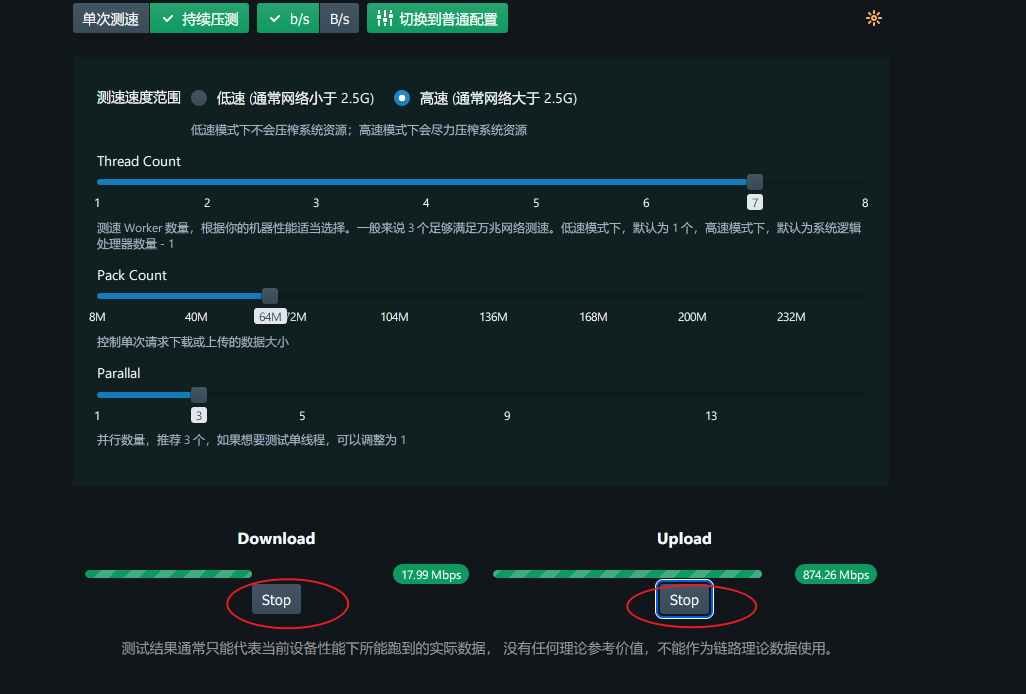Viewport: 1026px width, 694px height.
Task: Click Parallal tick label 13
Action: point(711,415)
